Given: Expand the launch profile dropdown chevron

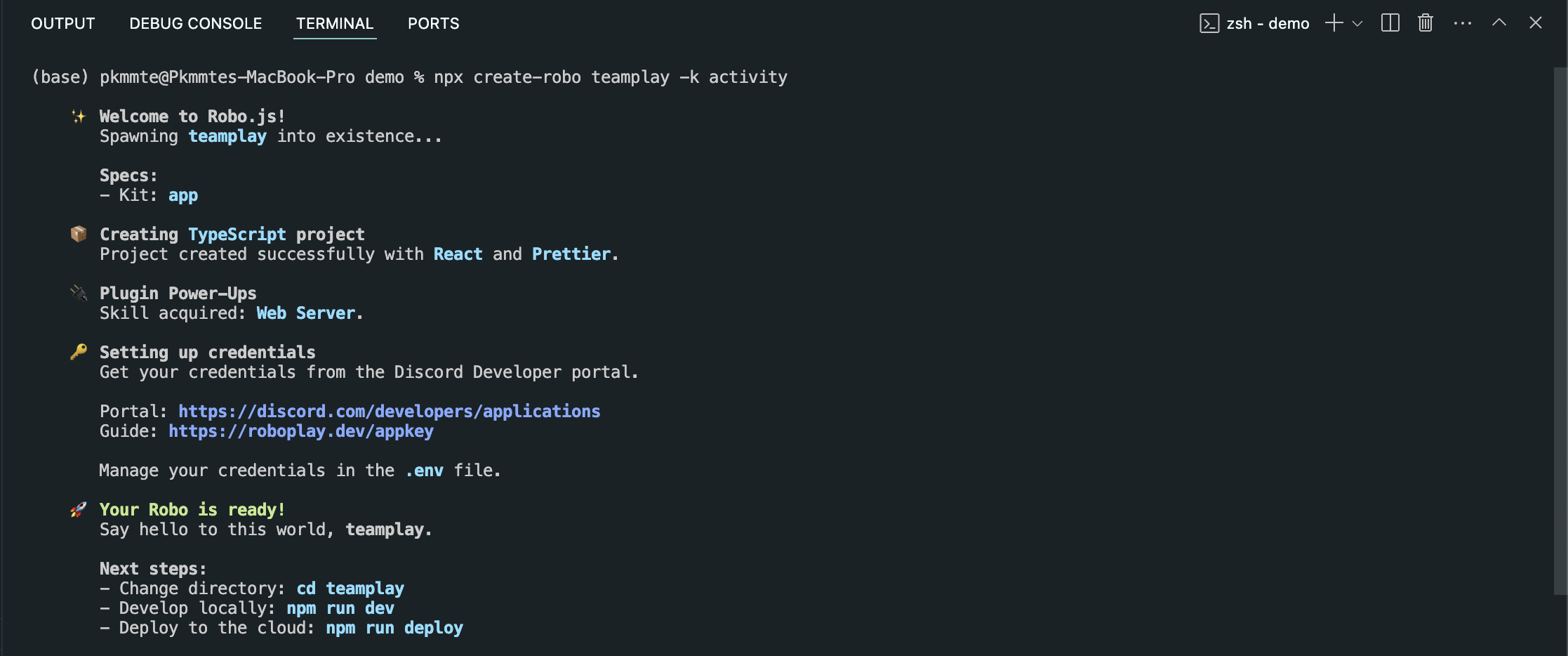Looking at the screenshot, I should click(1357, 23).
